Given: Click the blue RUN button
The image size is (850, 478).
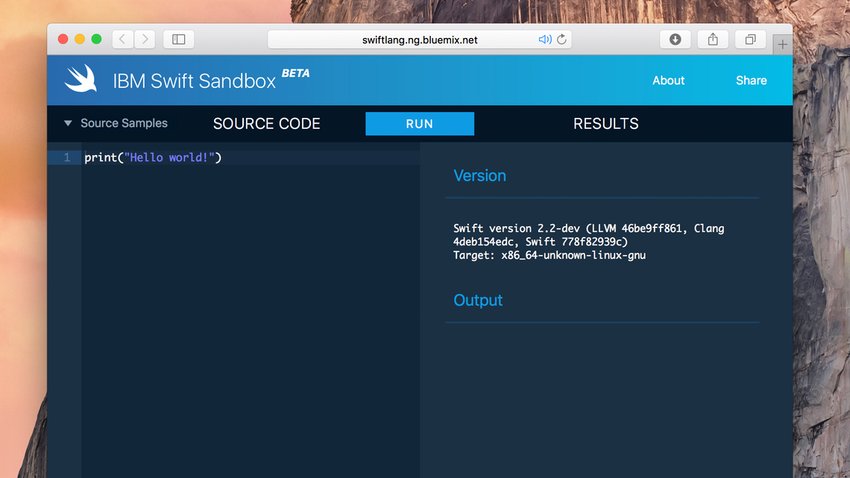Looking at the screenshot, I should [420, 124].
